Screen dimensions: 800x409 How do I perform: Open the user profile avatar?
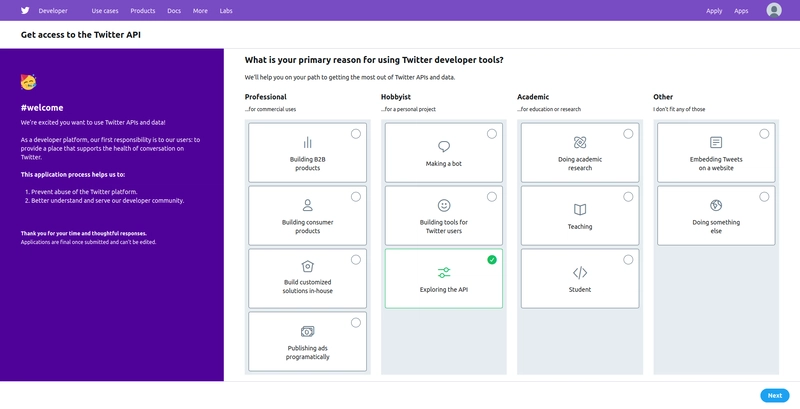coord(773,11)
